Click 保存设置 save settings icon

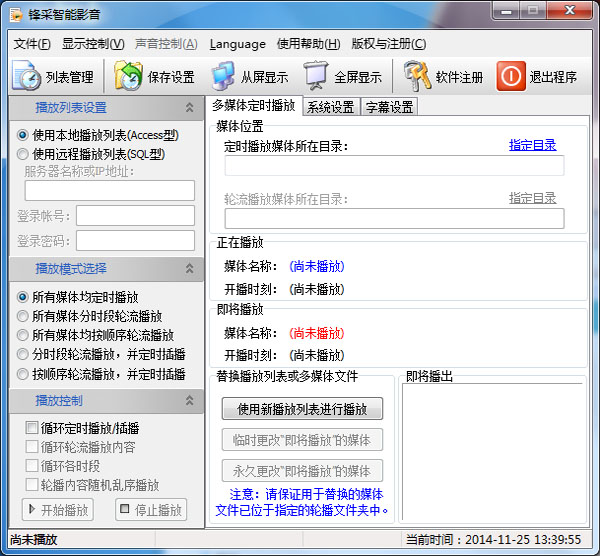[x=155, y=77]
